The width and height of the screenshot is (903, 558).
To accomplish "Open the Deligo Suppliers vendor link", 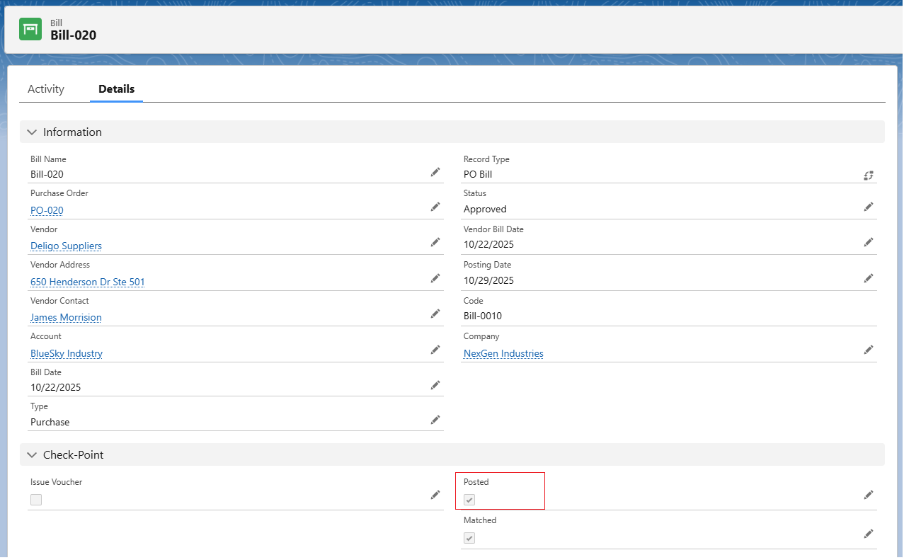I will tap(66, 246).
